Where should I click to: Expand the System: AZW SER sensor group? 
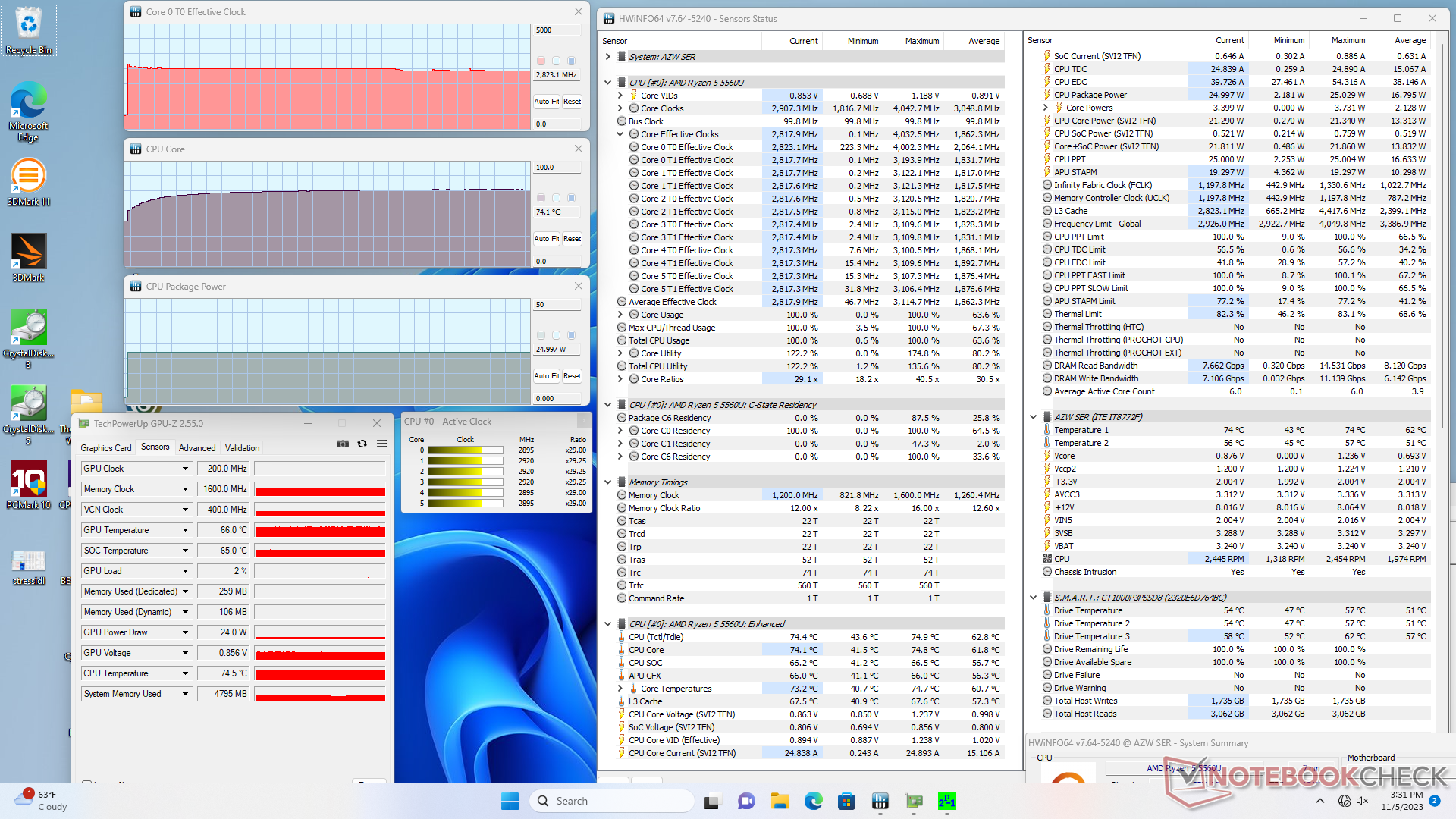[608, 57]
